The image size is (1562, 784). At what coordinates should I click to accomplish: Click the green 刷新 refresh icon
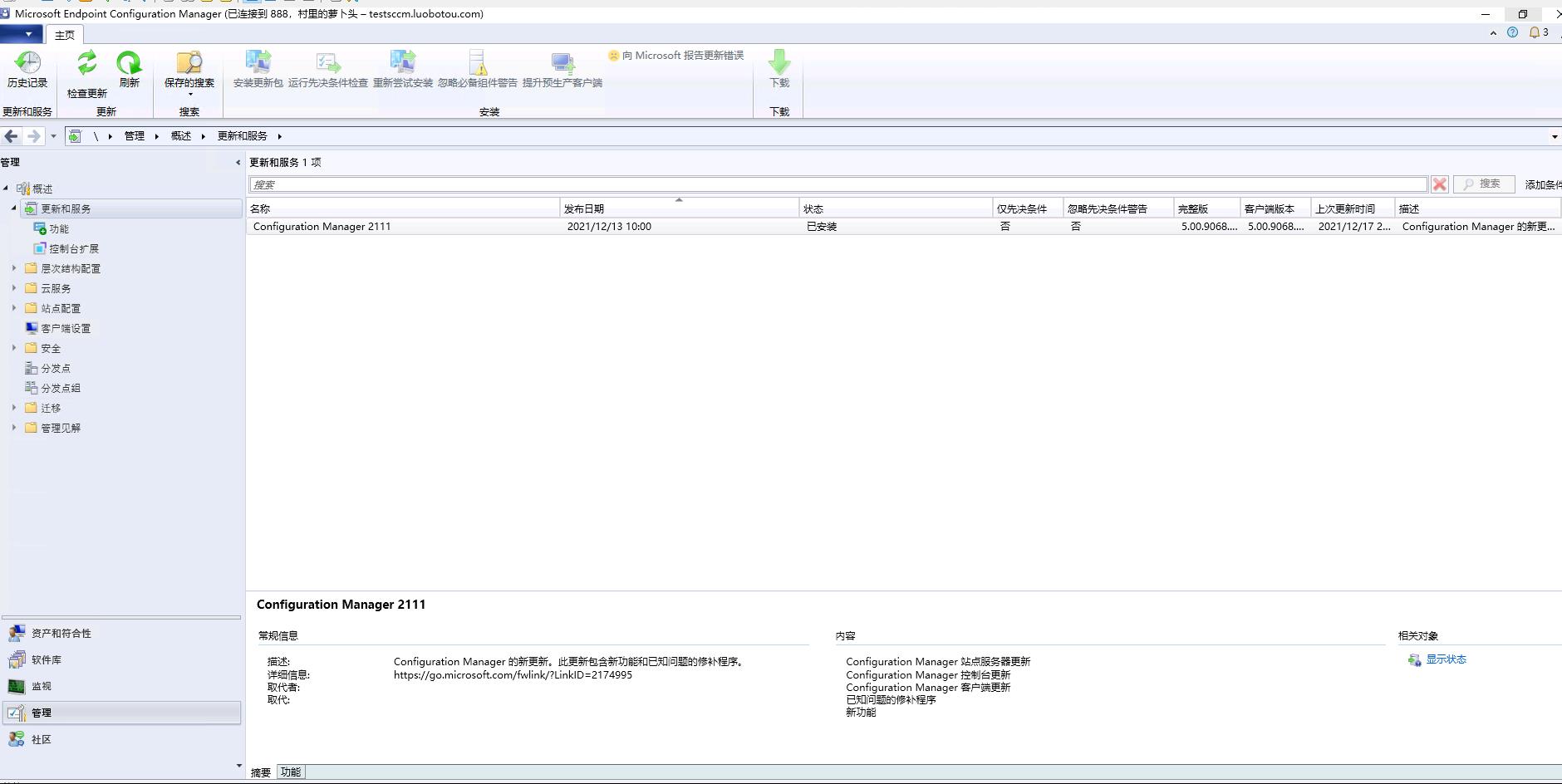point(129,63)
